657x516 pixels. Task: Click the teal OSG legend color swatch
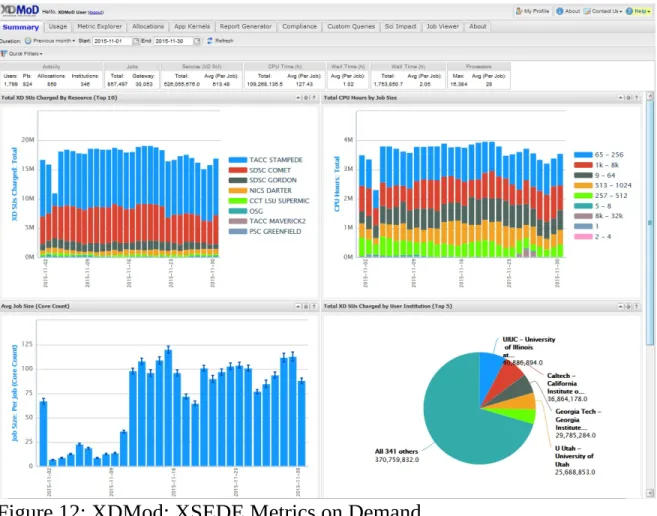point(238,211)
